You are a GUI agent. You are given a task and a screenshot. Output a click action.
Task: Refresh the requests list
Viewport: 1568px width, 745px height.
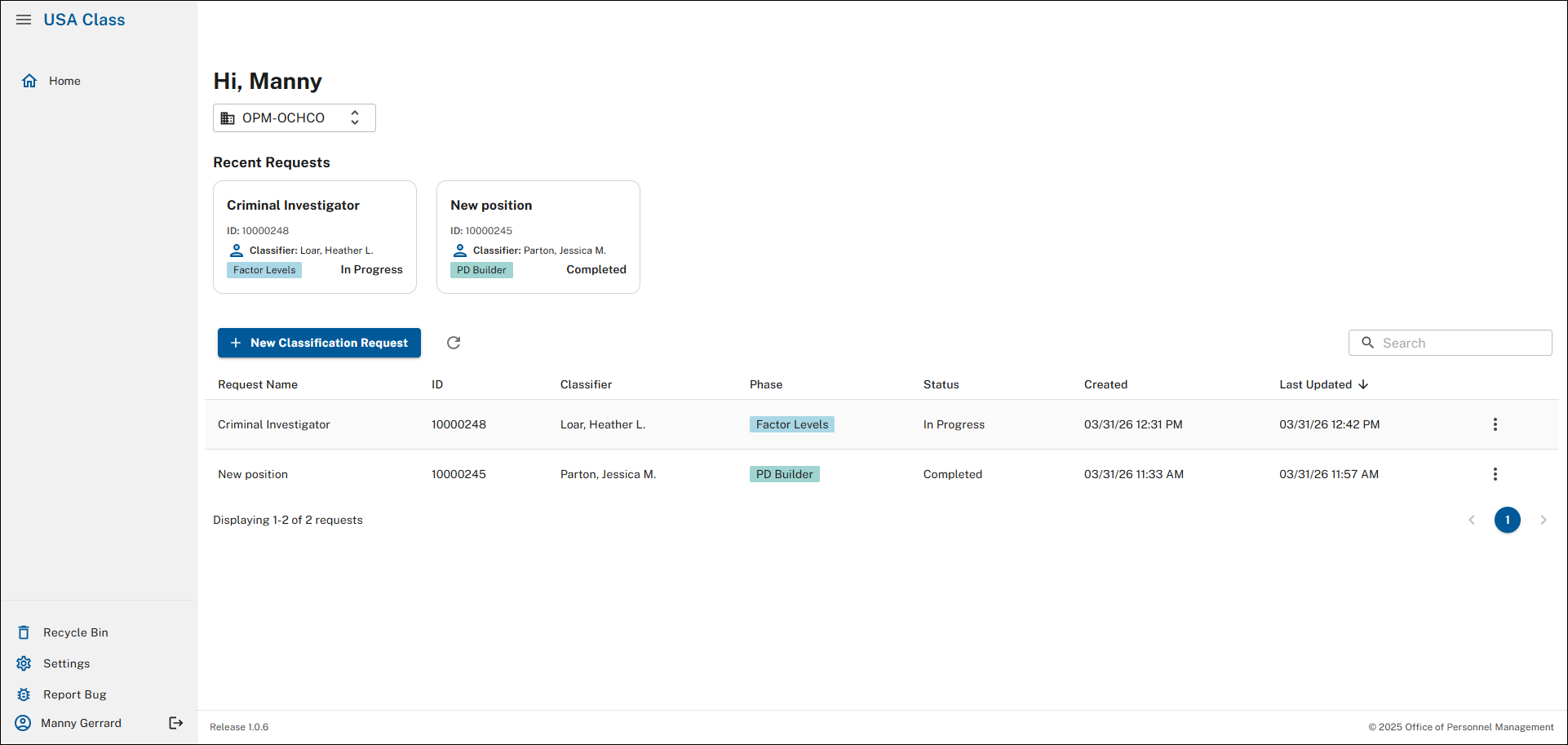[x=454, y=343]
